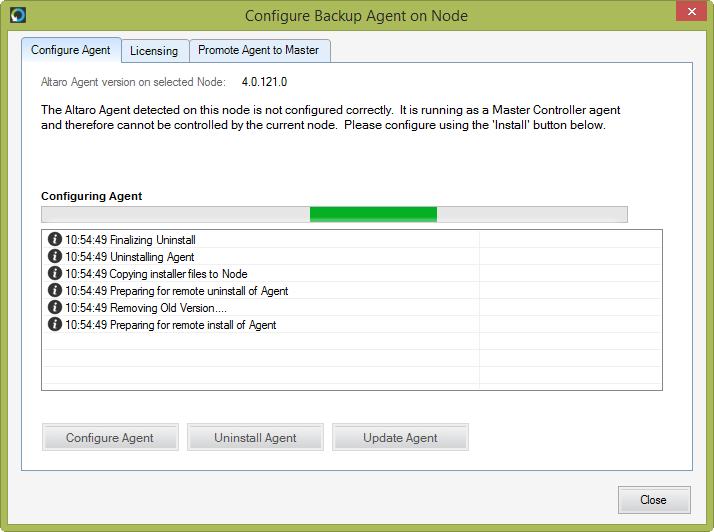Close the window using the red X
Viewport: 714px width, 532px height.
tap(691, 11)
